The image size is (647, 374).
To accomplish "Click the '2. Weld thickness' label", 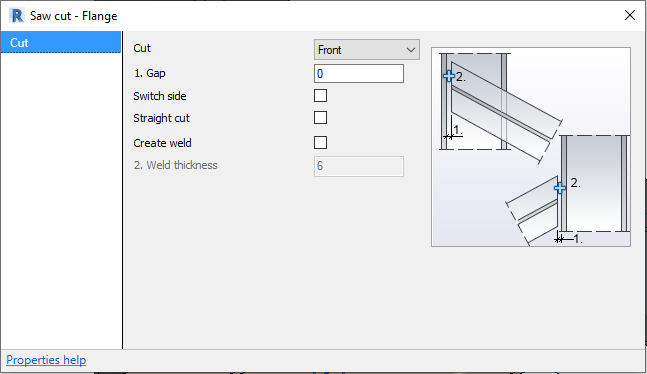I will click(x=175, y=165).
